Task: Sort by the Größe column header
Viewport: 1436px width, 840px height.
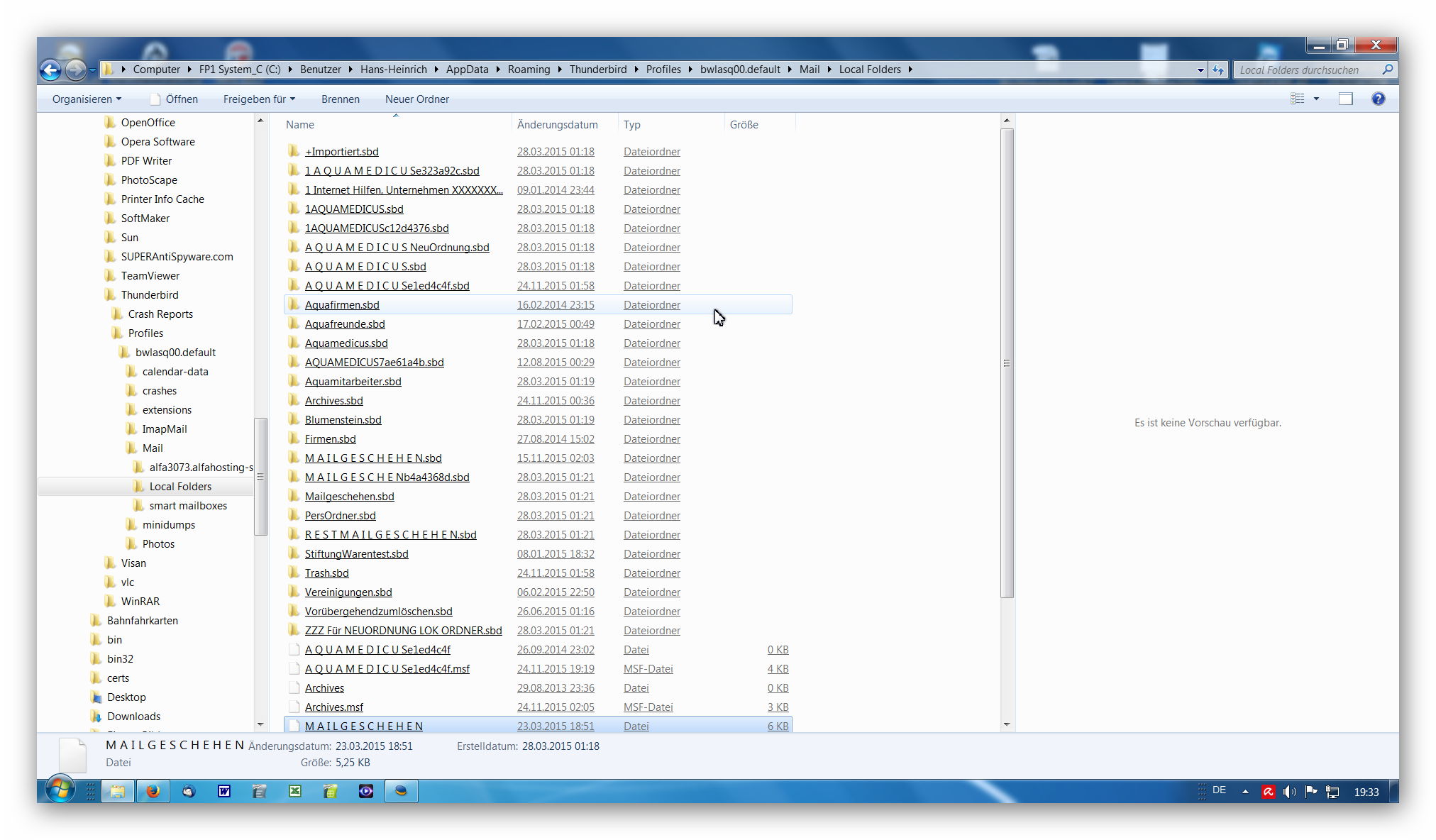Action: tap(744, 124)
